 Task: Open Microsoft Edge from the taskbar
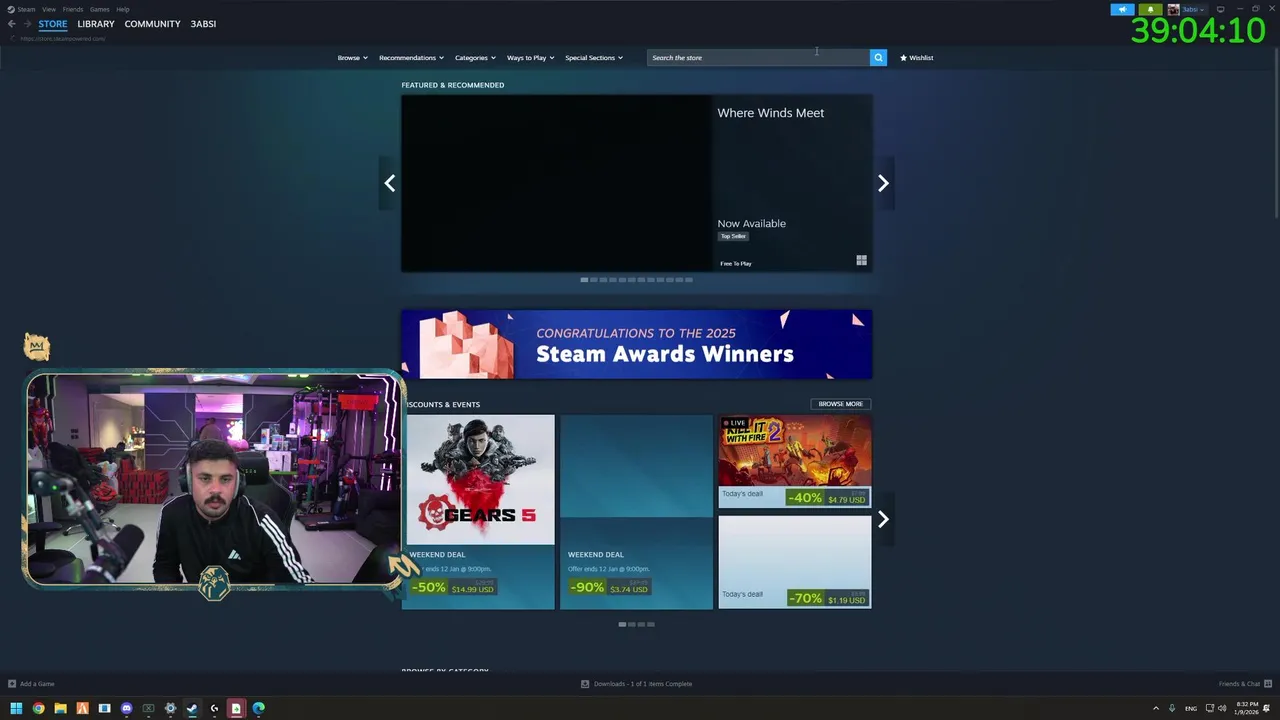(258, 708)
